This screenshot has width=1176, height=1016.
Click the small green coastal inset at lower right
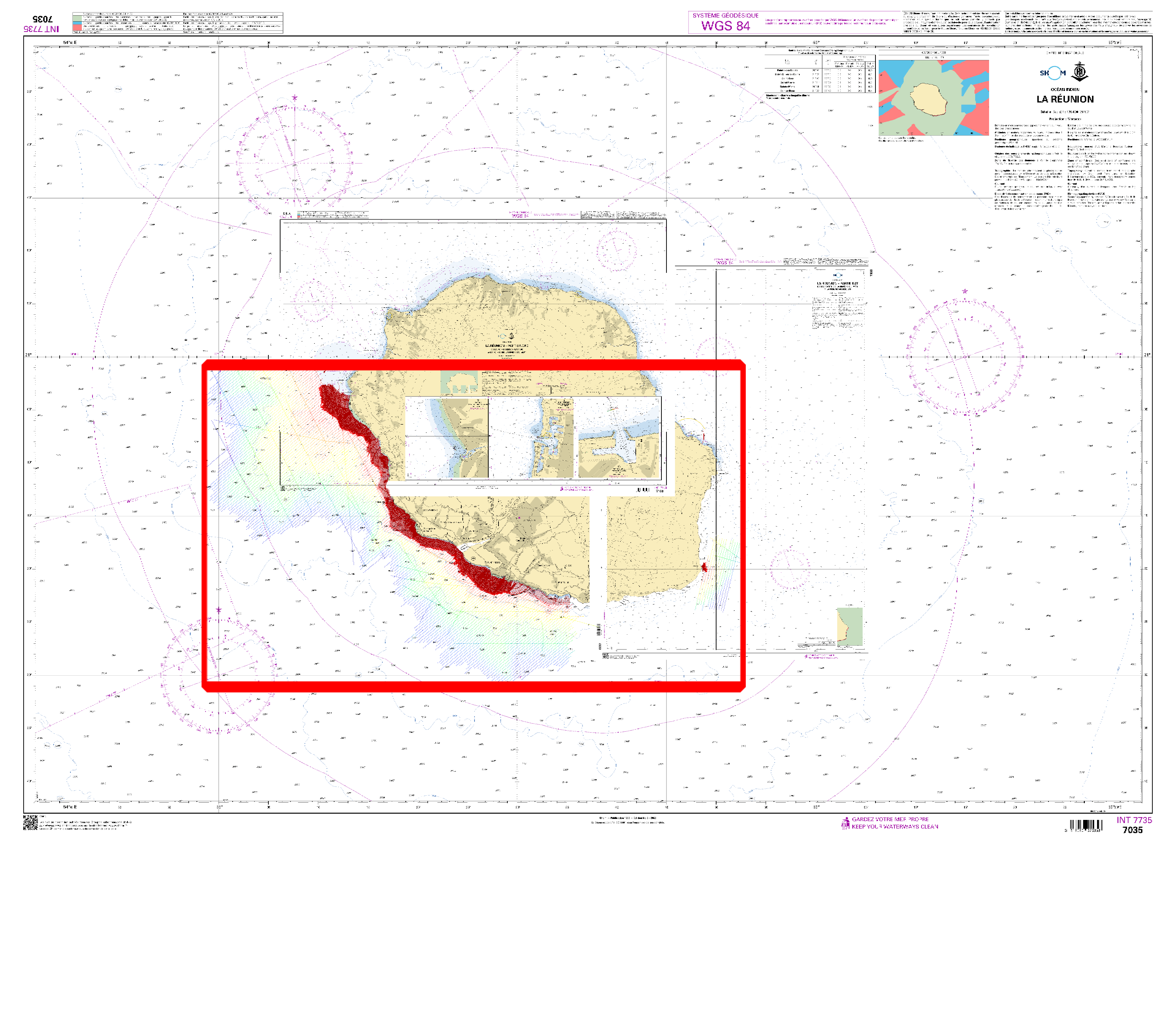850,627
